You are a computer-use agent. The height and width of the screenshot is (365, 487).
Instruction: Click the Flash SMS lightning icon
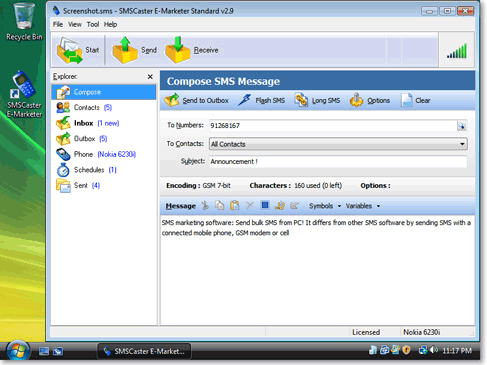point(245,100)
